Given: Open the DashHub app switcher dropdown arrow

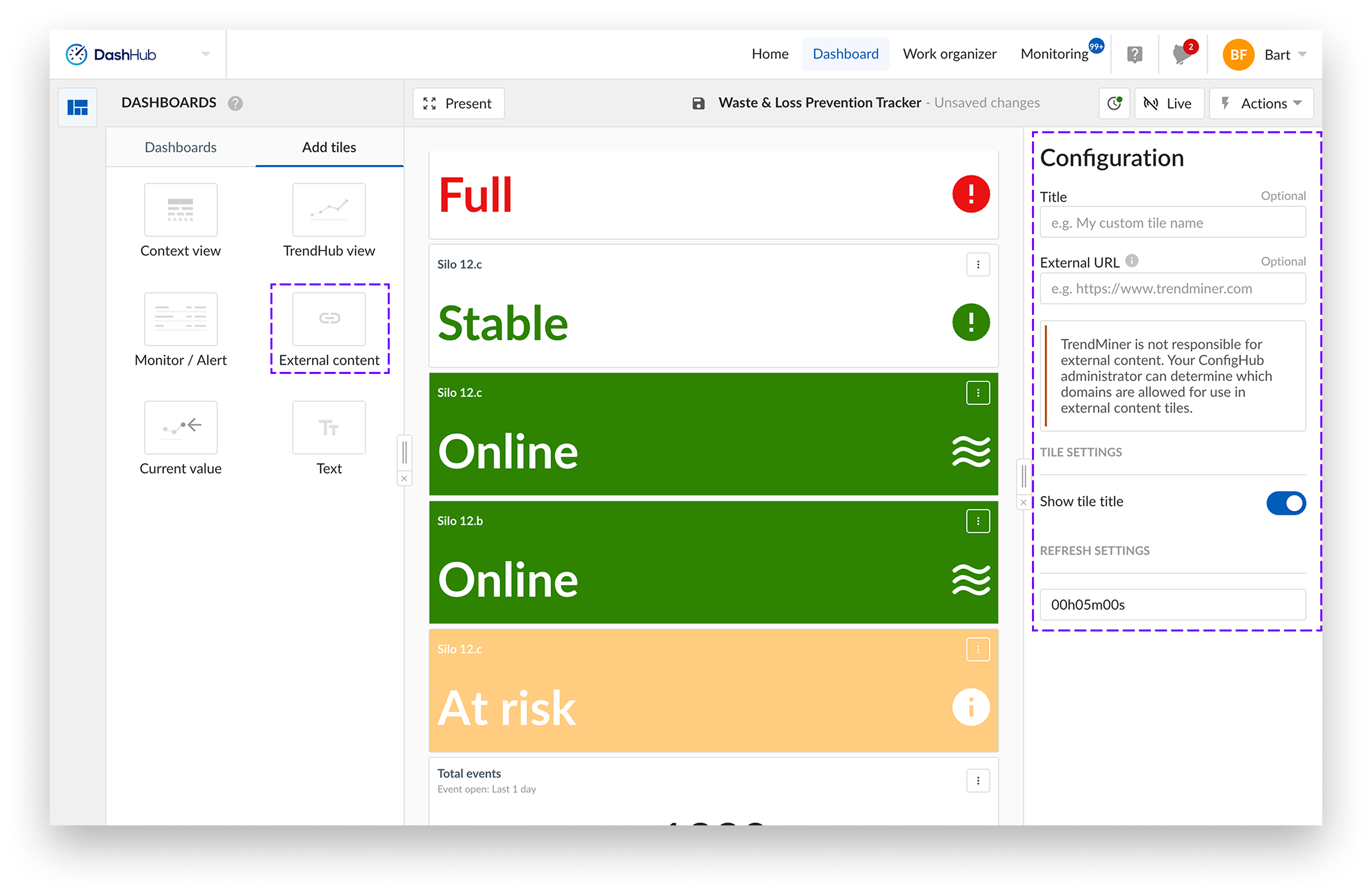Looking at the screenshot, I should pyautogui.click(x=206, y=54).
